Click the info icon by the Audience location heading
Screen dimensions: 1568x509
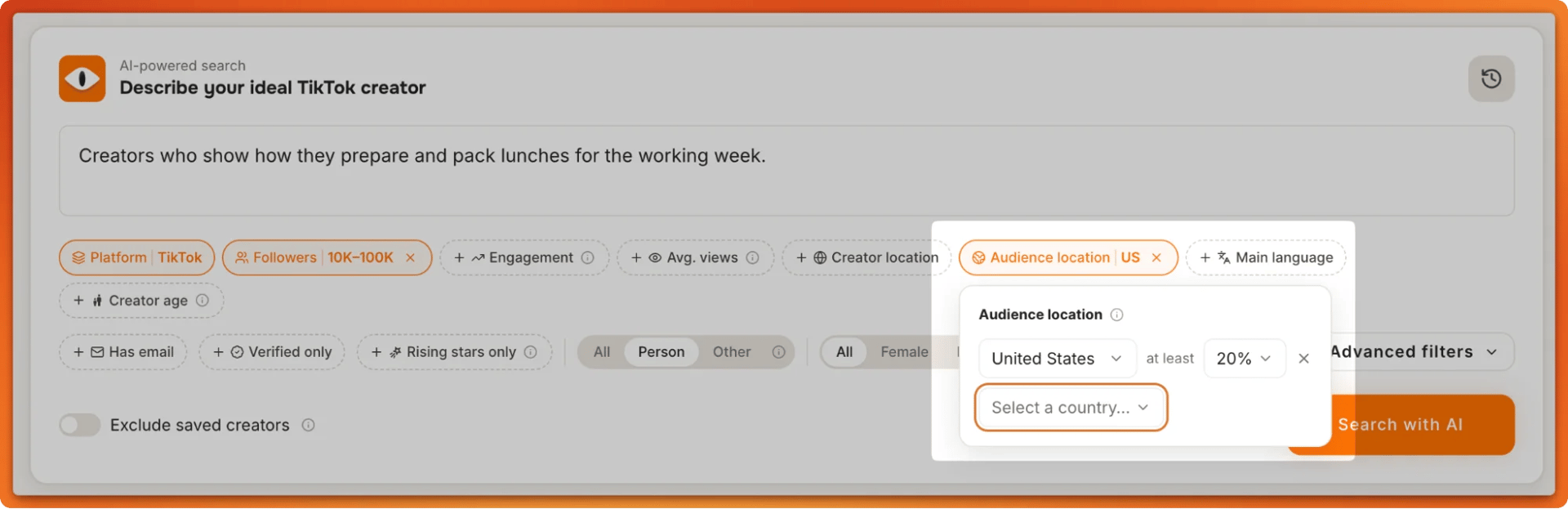[1117, 315]
